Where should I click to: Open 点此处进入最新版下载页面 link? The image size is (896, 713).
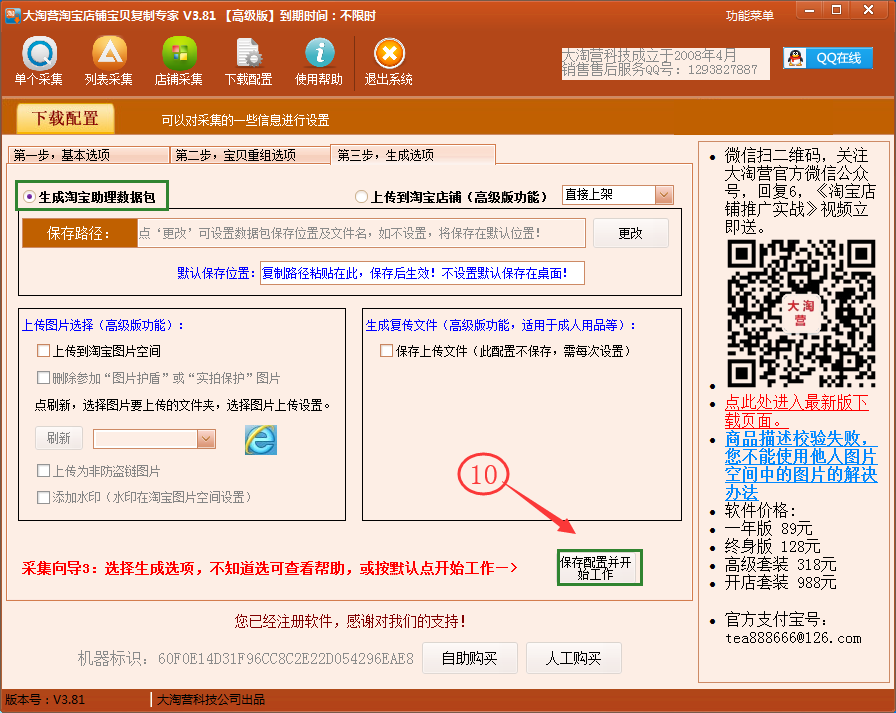point(797,411)
